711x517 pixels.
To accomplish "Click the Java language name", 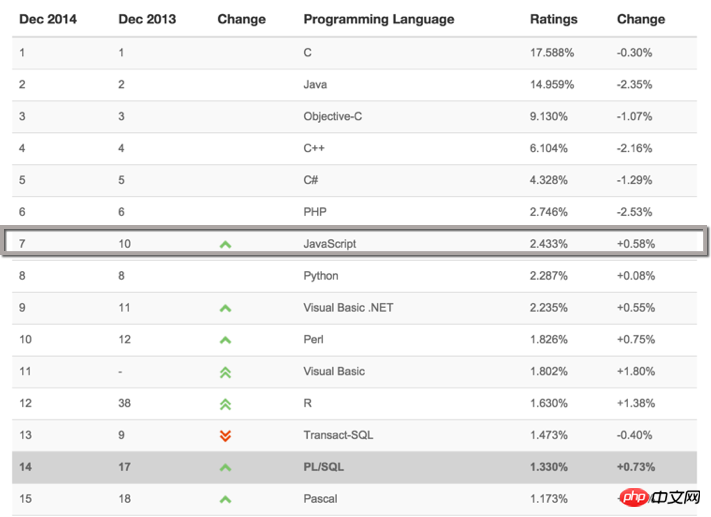I will (x=315, y=85).
